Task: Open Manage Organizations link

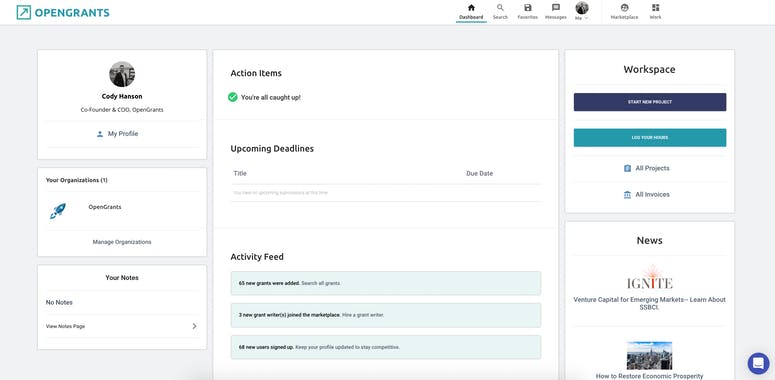Action: click(x=122, y=242)
